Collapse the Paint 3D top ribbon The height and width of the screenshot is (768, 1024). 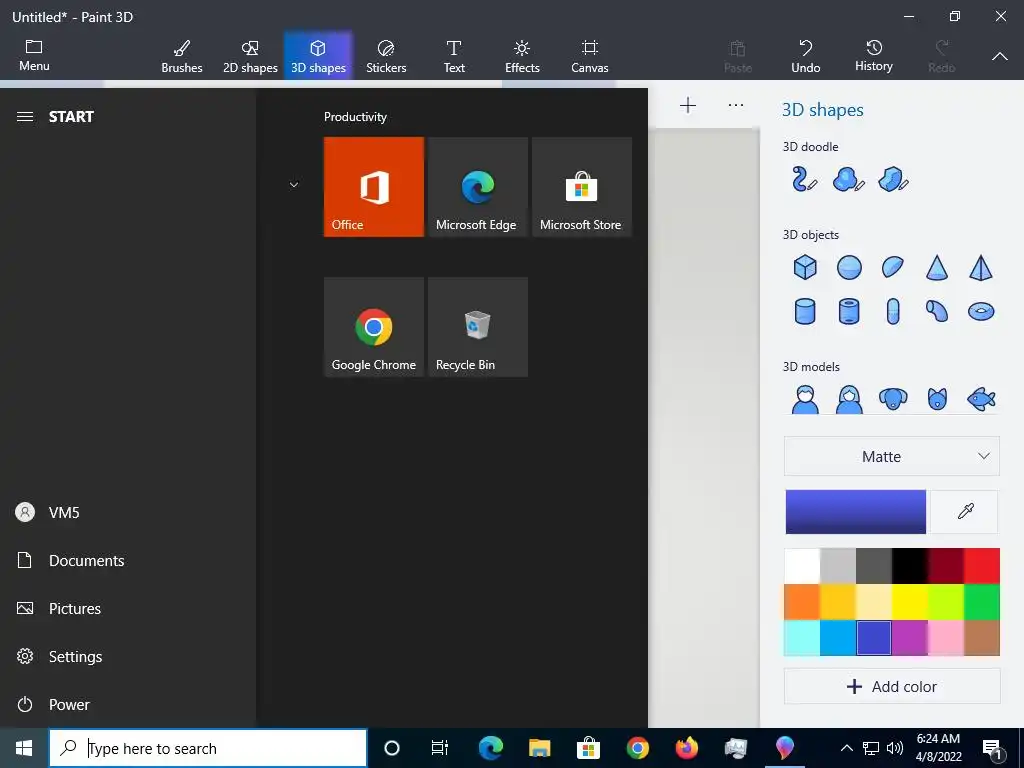[999, 57]
